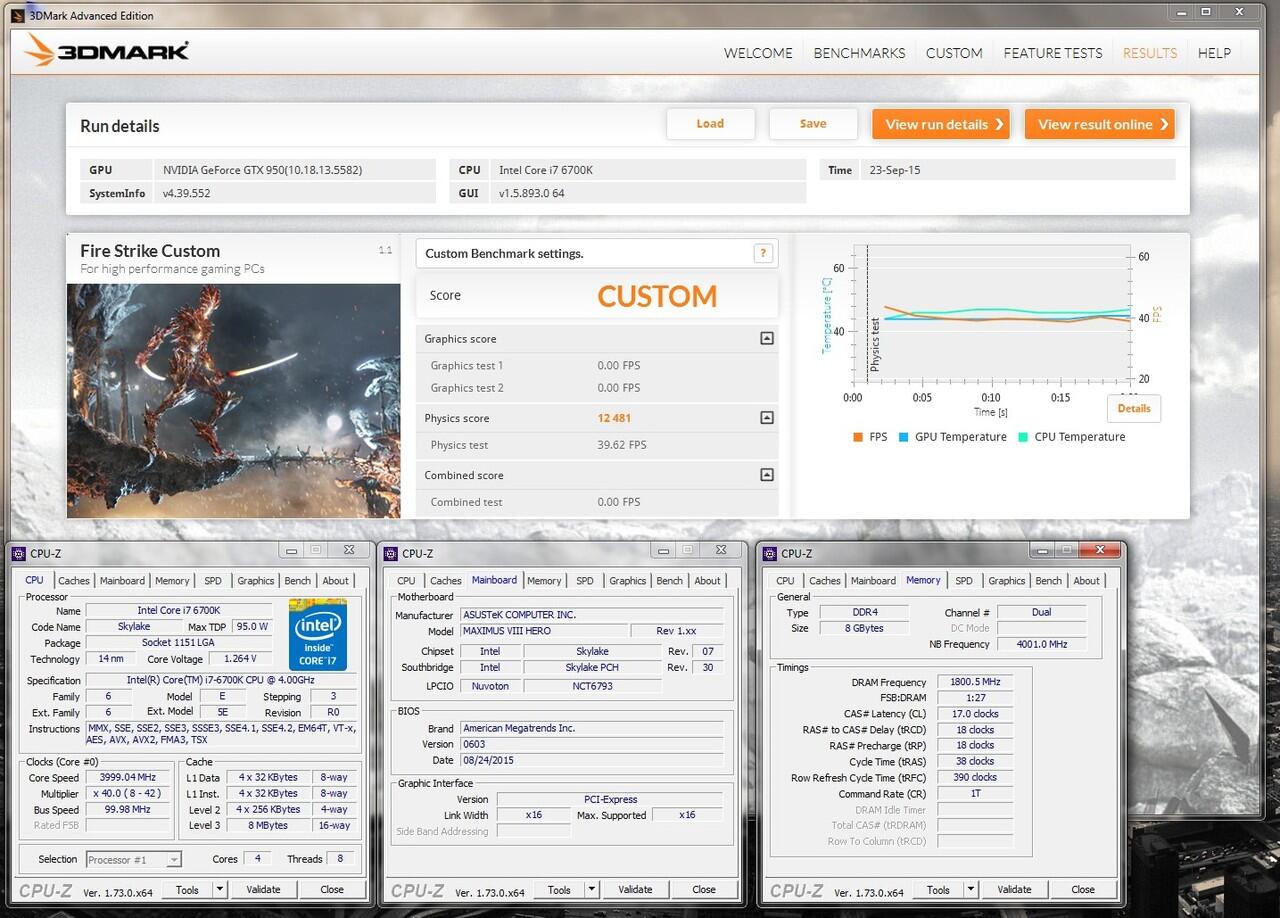Click the Load button in Run details
The width and height of the screenshot is (1280, 918).
[x=710, y=124]
